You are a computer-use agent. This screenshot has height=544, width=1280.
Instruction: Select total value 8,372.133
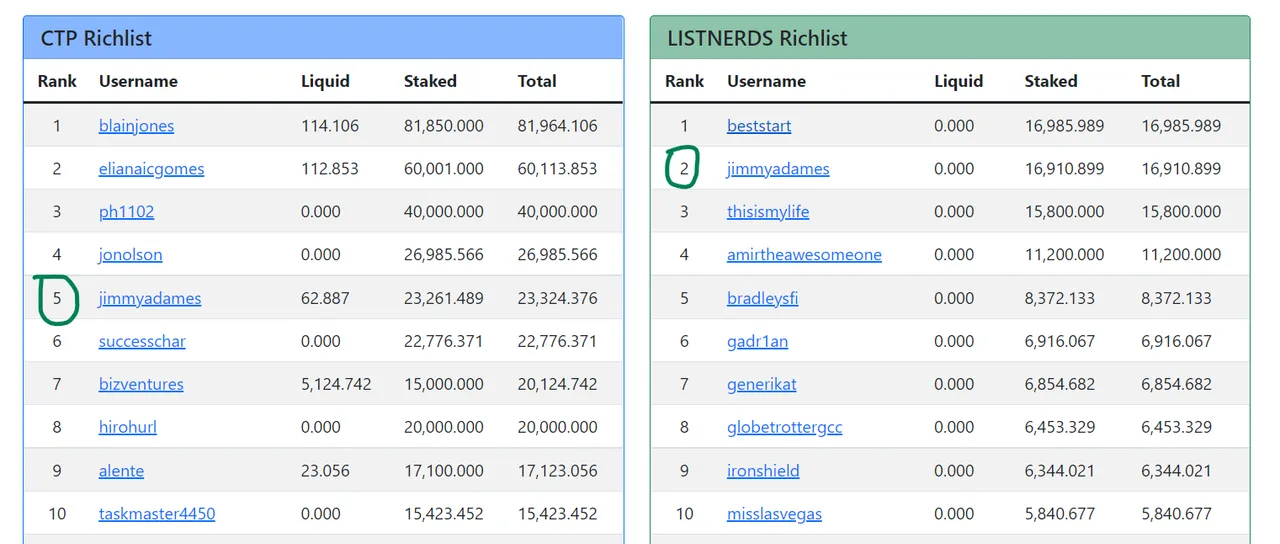click(1176, 298)
